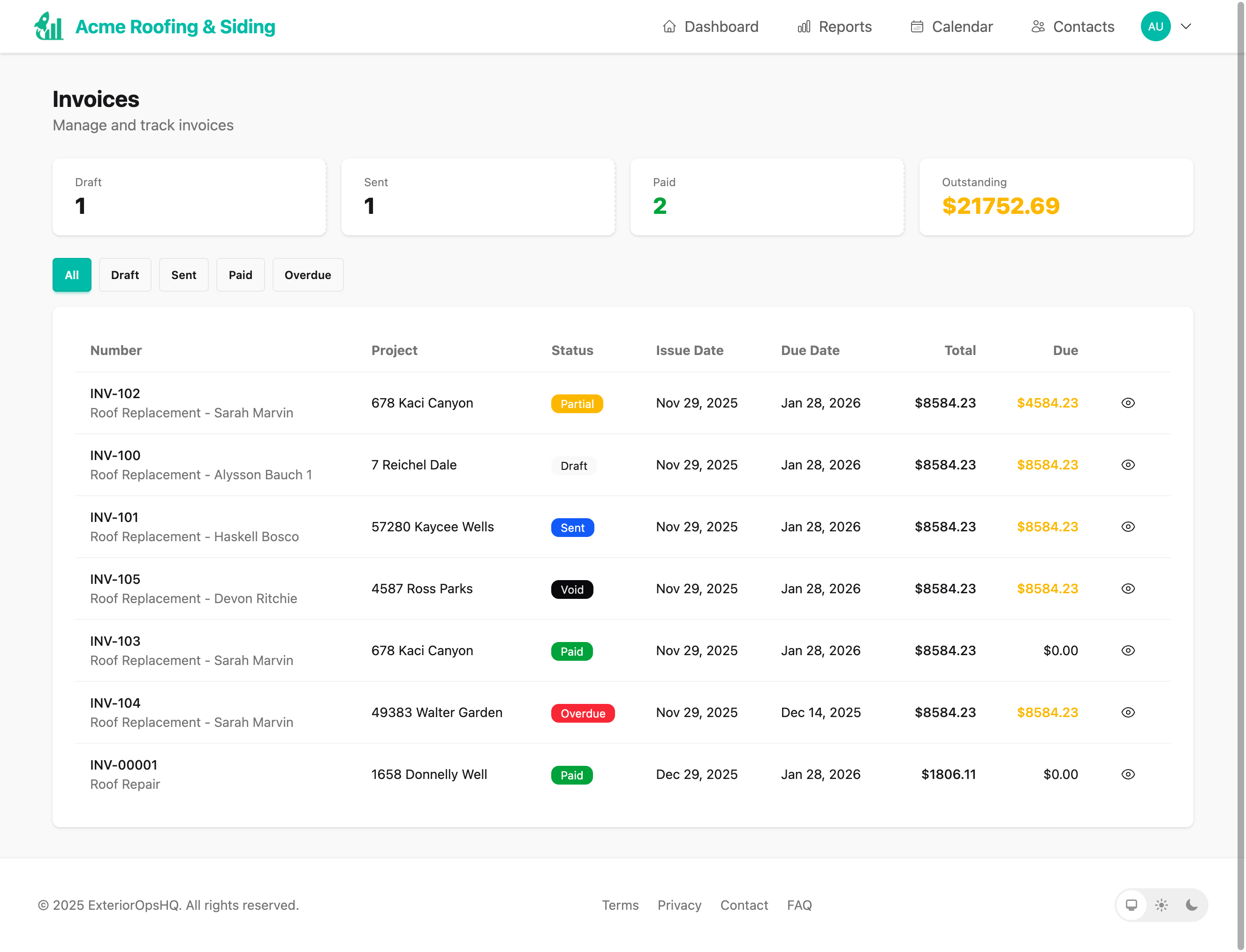Click the people icon beside Contacts

[1038, 26]
